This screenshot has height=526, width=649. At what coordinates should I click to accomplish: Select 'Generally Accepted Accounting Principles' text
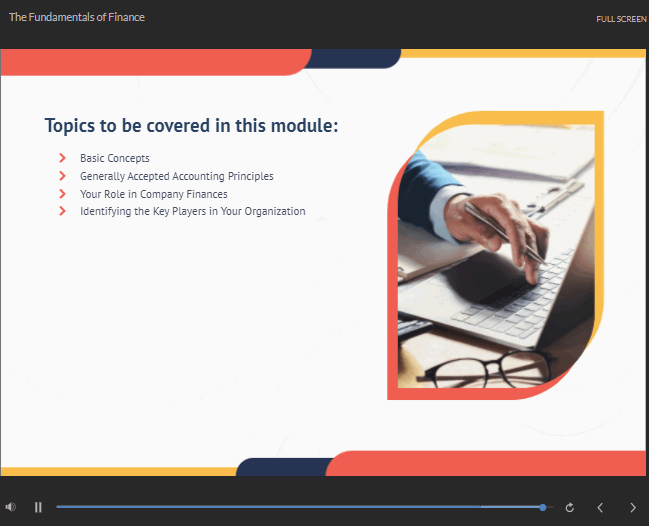(177, 176)
